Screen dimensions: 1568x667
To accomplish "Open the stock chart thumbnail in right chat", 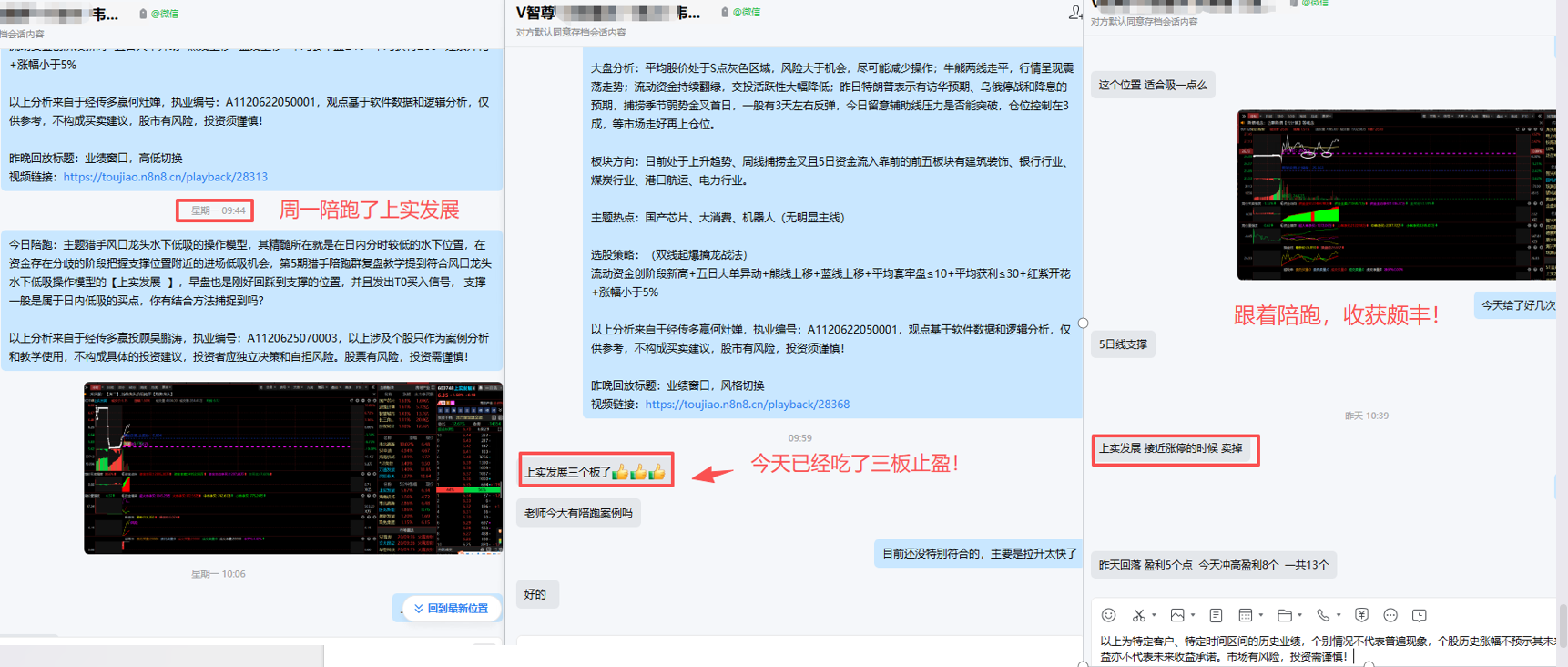I will (x=1396, y=195).
